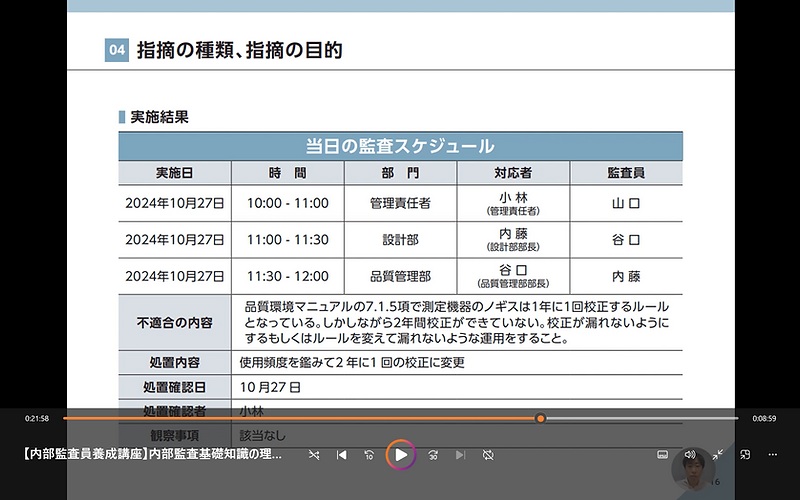The width and height of the screenshot is (800, 500).
Task: Click the elapsed time 0:21:58
Action: 37,418
